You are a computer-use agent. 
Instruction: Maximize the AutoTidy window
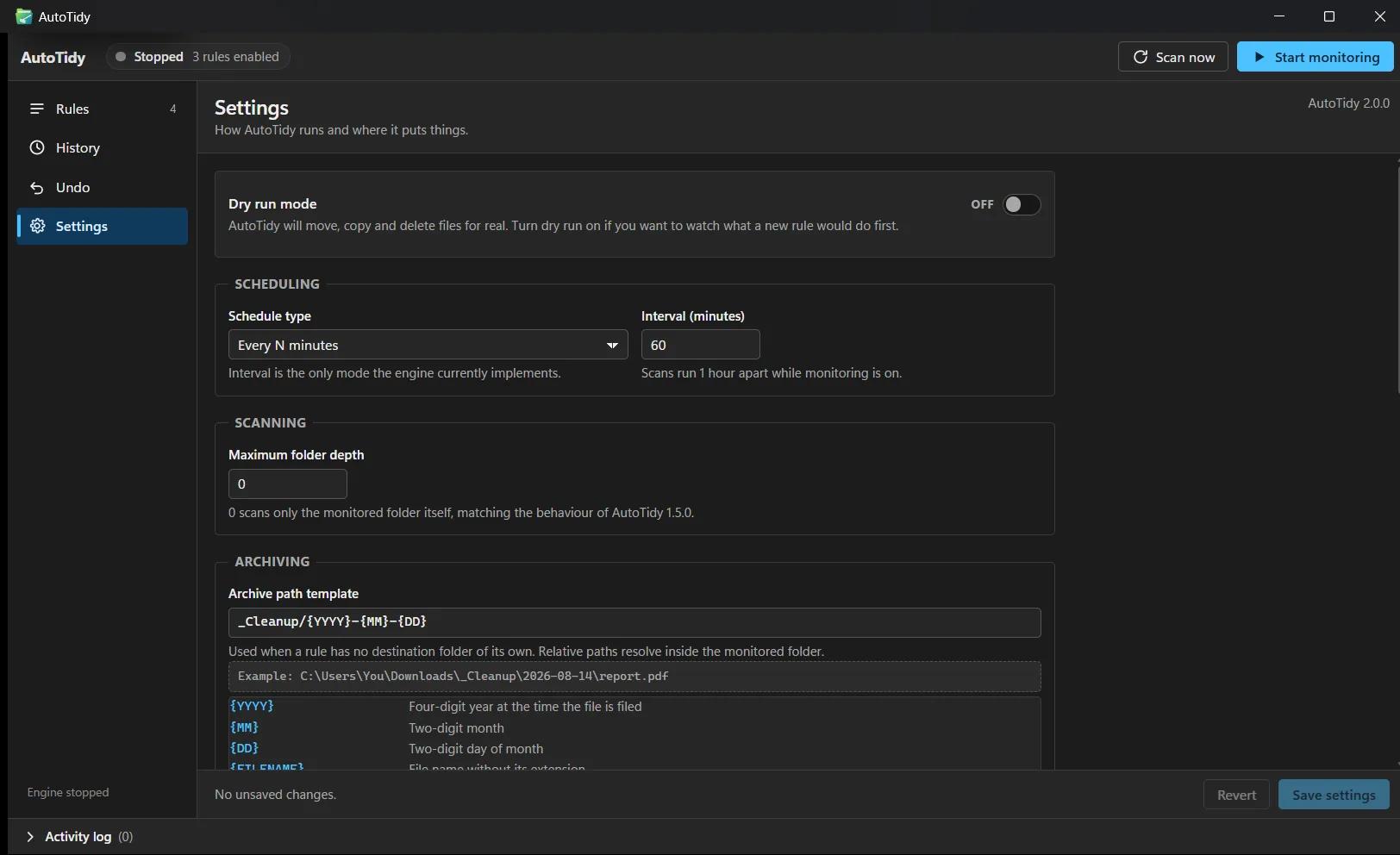coord(1329,16)
